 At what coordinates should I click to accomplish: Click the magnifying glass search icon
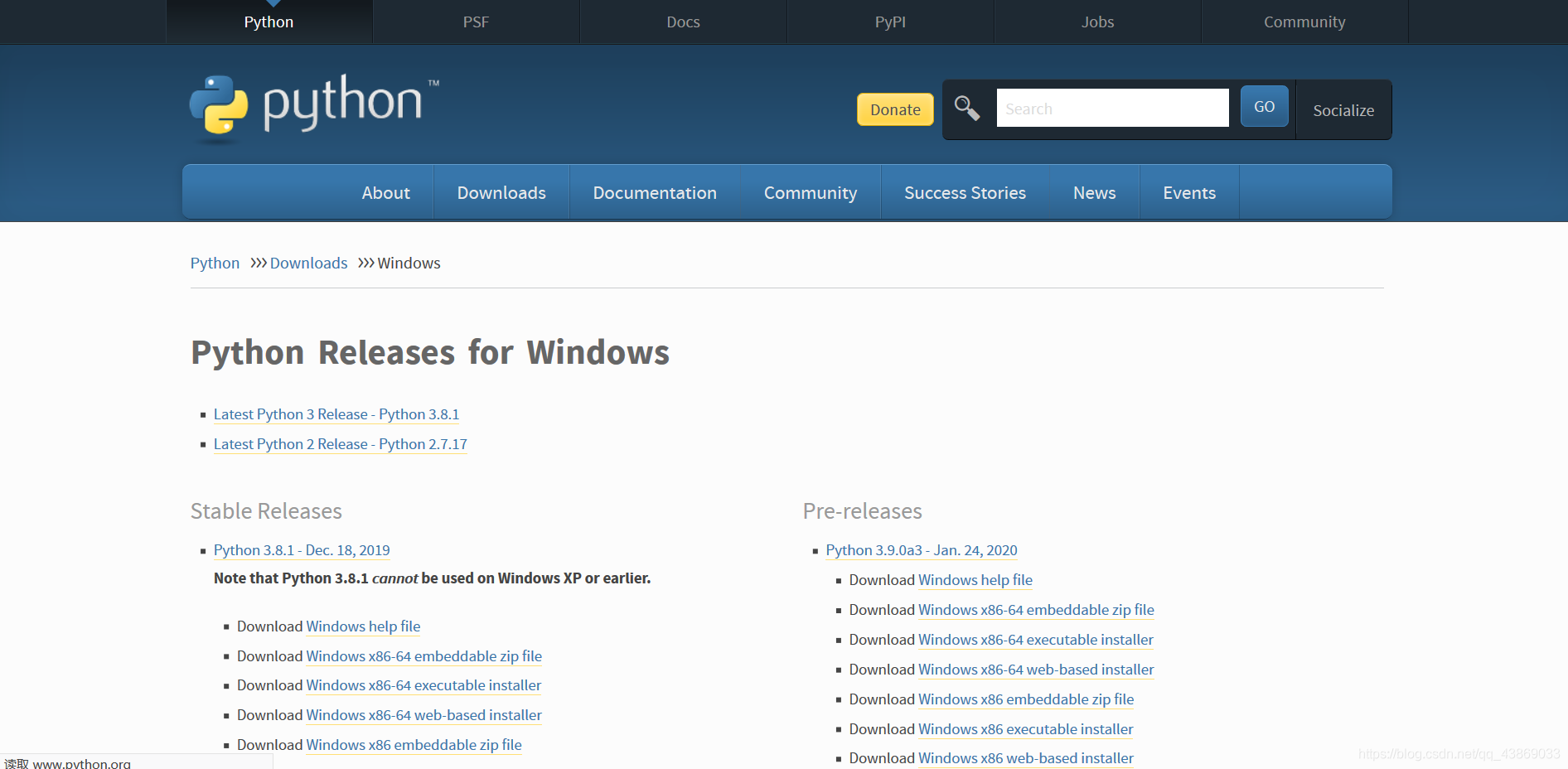coord(966,108)
